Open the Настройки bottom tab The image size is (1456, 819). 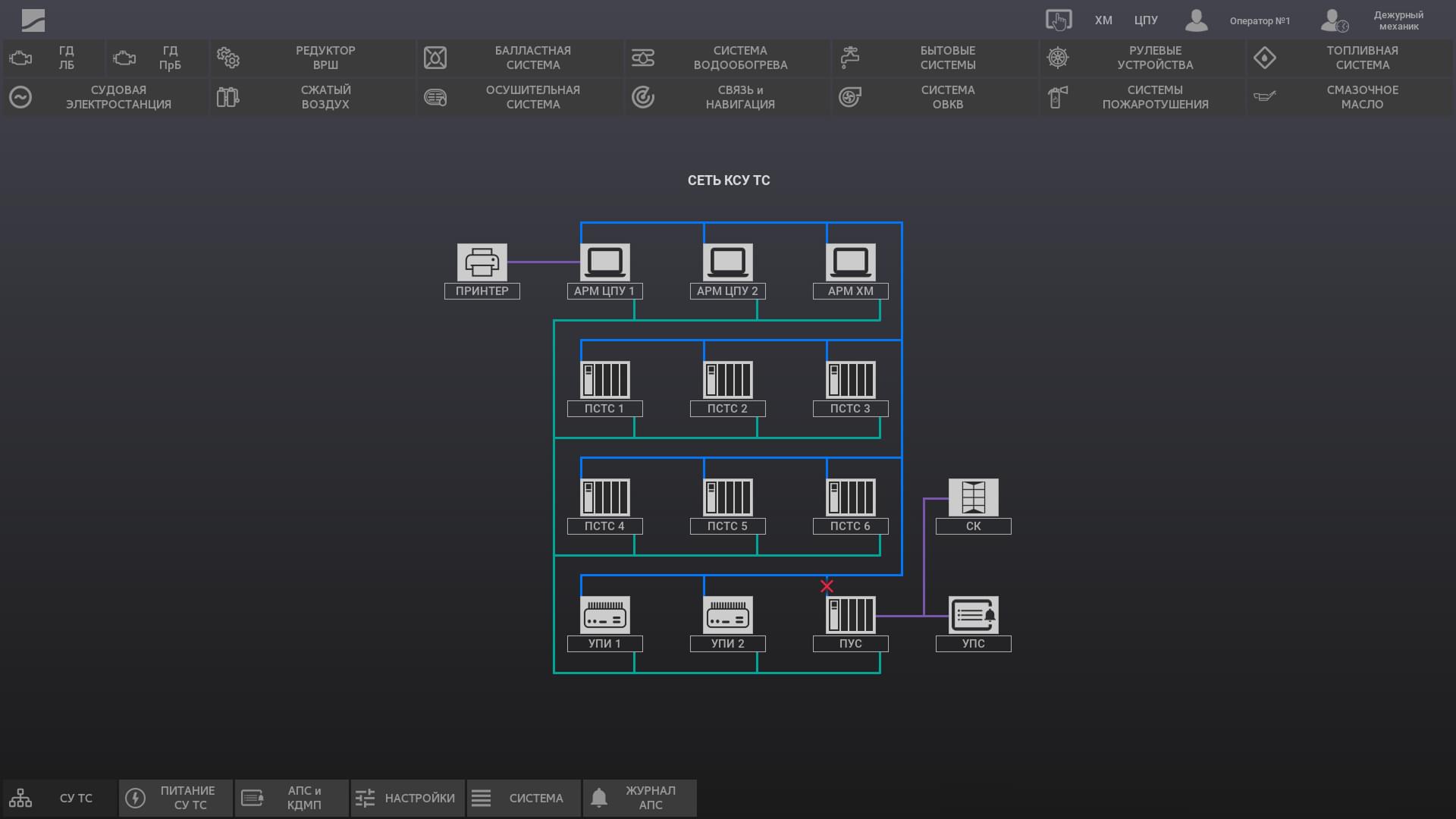coord(407,798)
